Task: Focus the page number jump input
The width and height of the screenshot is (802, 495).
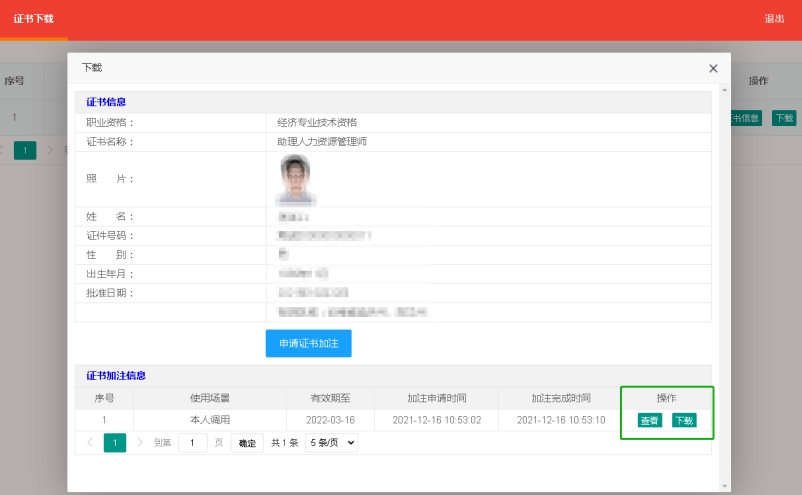Action: (x=192, y=443)
